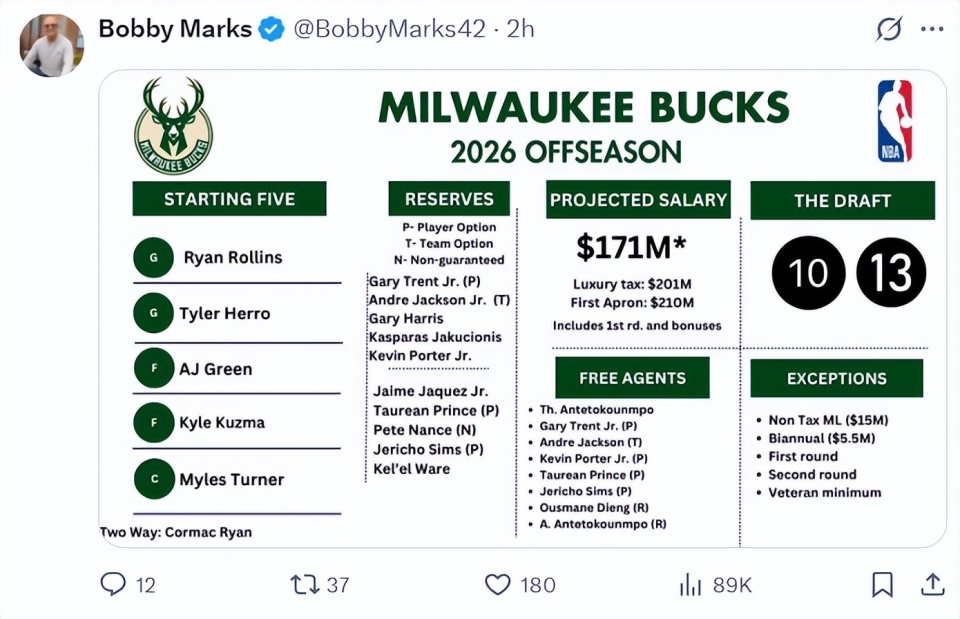
Task: Click the Bucks deer logo in image
Action: (x=173, y=125)
